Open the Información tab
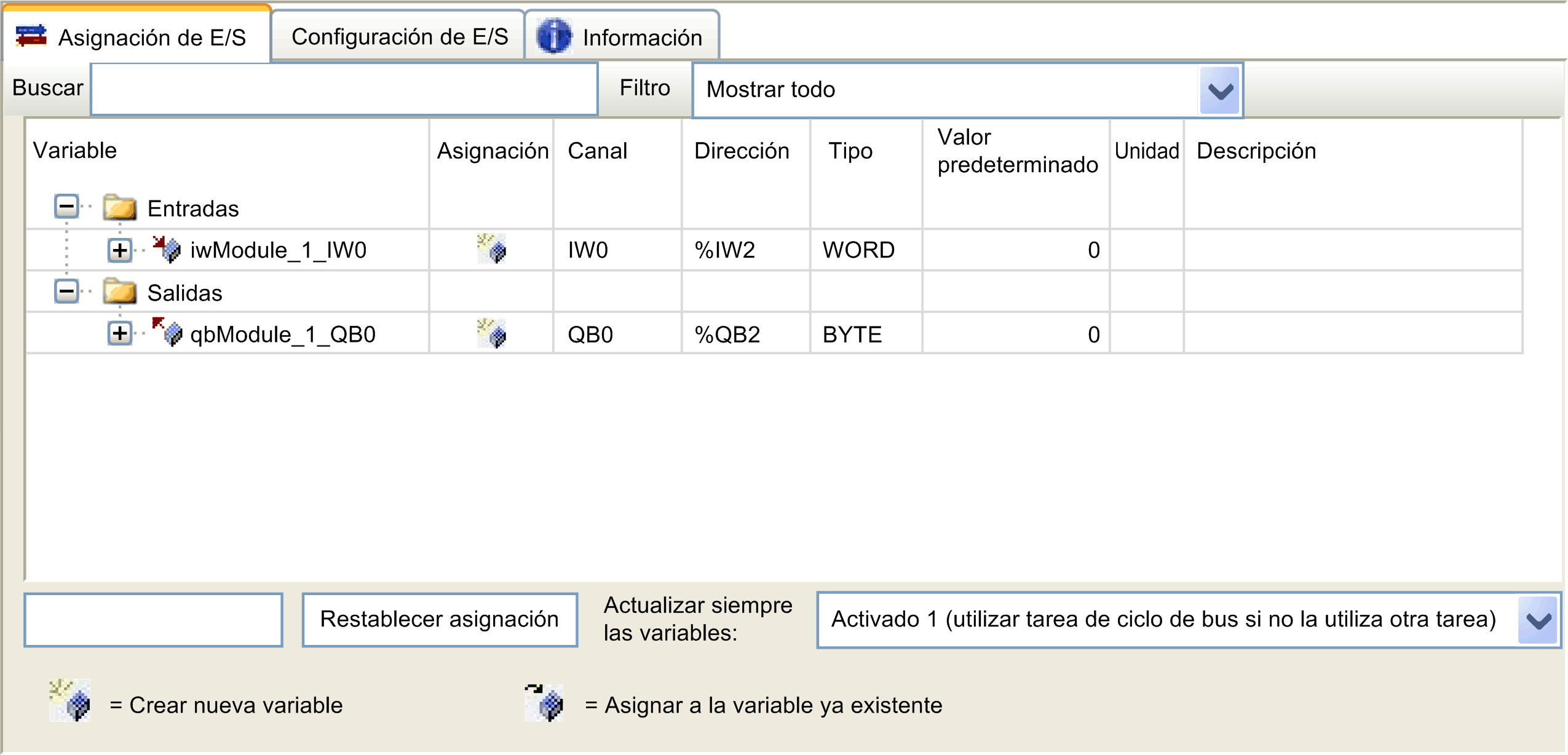1568x755 pixels. click(x=641, y=38)
